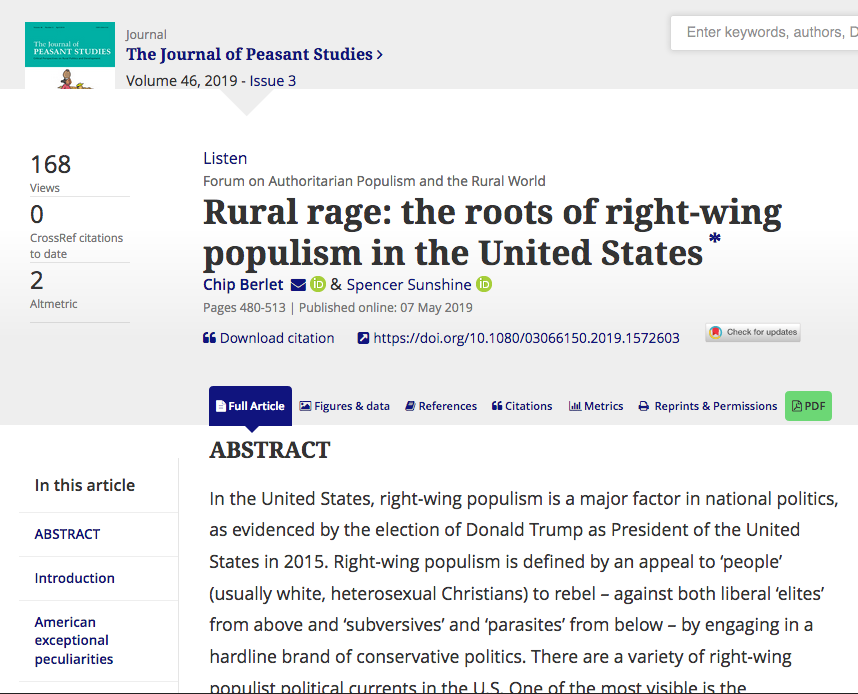
Task: Click the Download citation quote icon
Action: point(210,338)
